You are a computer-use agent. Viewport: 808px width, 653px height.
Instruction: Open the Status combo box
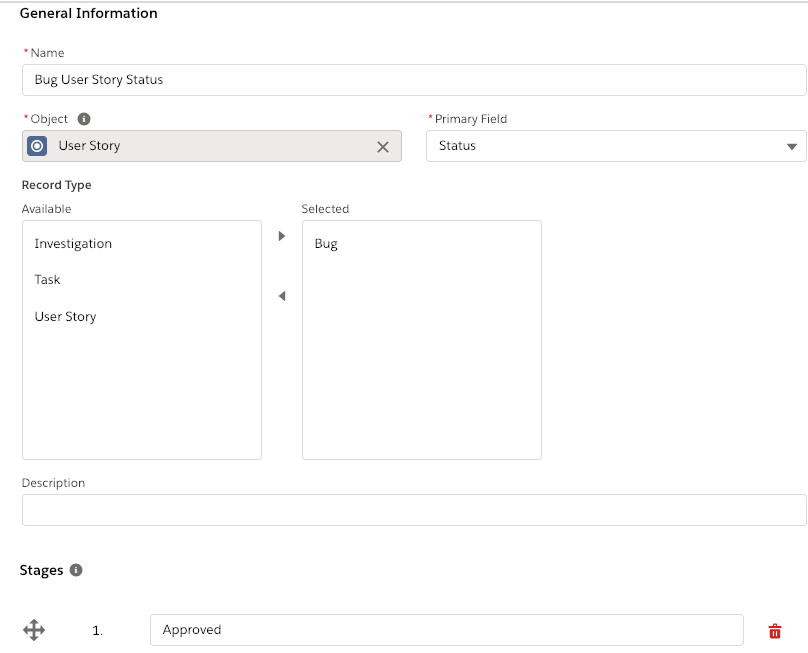616,146
